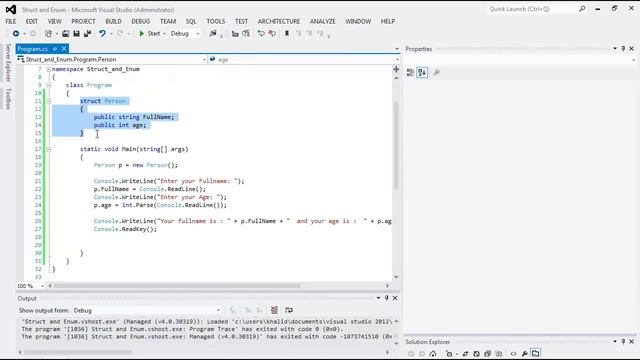The height and width of the screenshot is (360, 640).
Task: Click the Pending Changes Filter icon in Solution Explorer
Action: tap(449, 353)
